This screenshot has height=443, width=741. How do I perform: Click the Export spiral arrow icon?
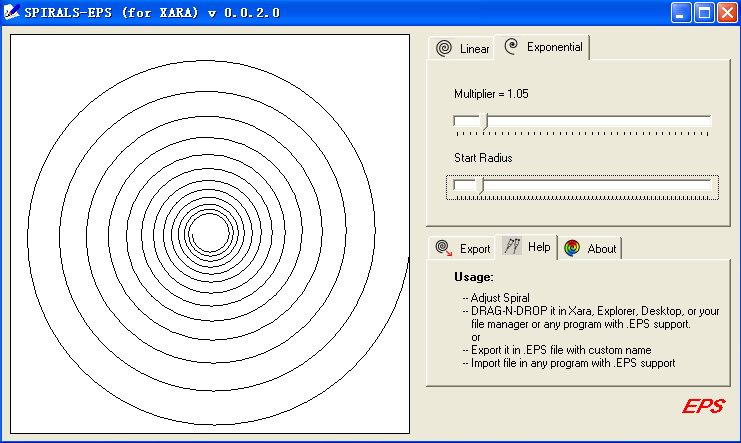point(443,248)
